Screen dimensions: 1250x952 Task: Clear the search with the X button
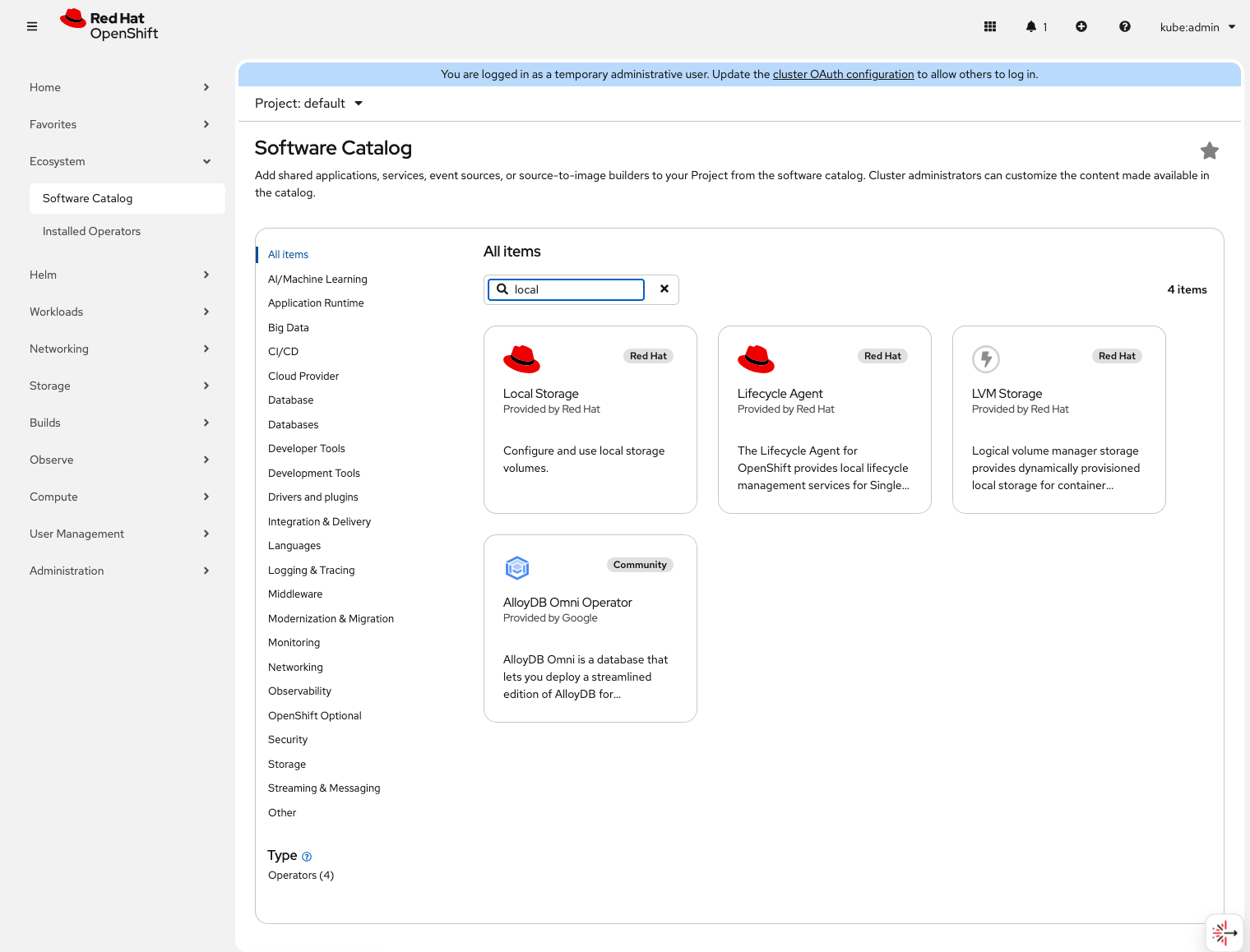coord(664,289)
